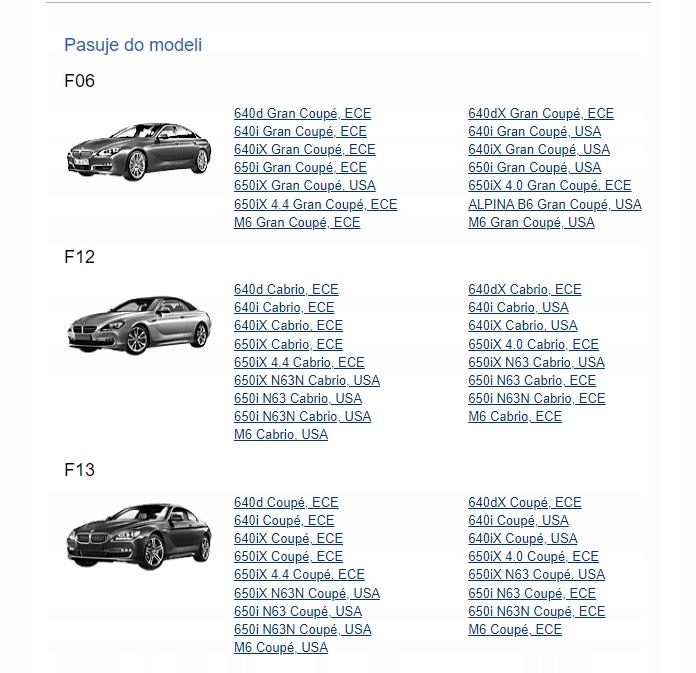696x673 pixels.
Task: Select the M6 Coupé, USA link
Action: click(x=281, y=647)
